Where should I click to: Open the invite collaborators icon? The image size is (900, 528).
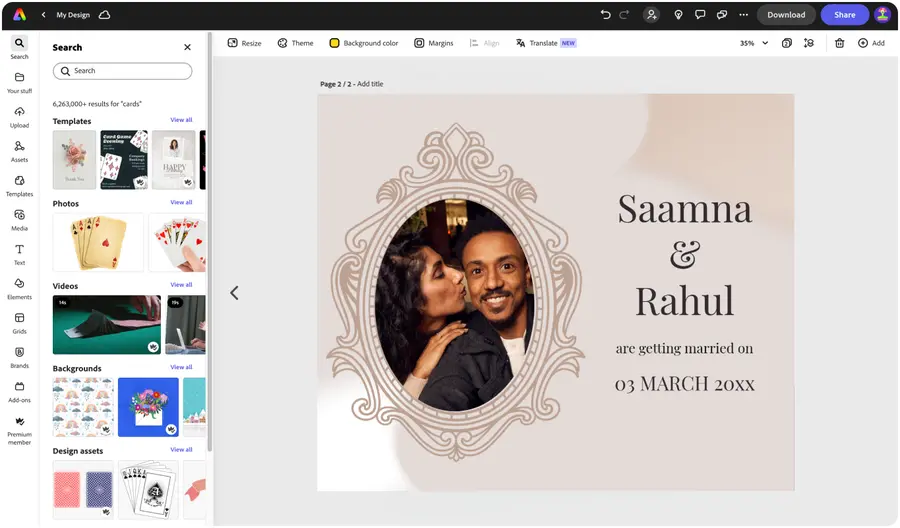(x=652, y=15)
